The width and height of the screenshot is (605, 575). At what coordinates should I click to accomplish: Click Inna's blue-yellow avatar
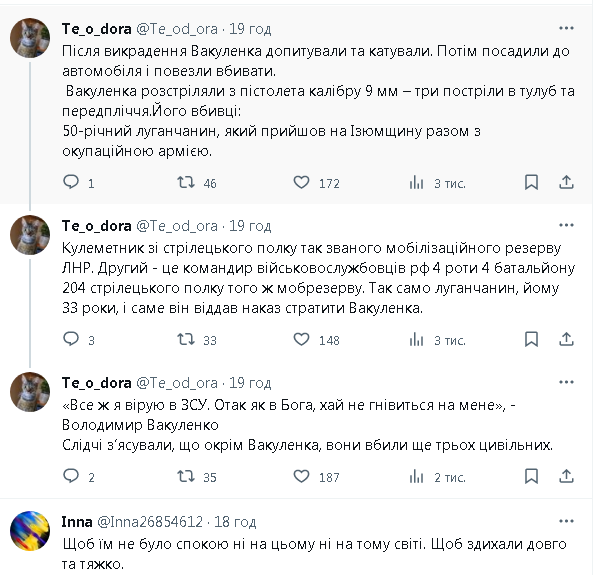coord(30,531)
